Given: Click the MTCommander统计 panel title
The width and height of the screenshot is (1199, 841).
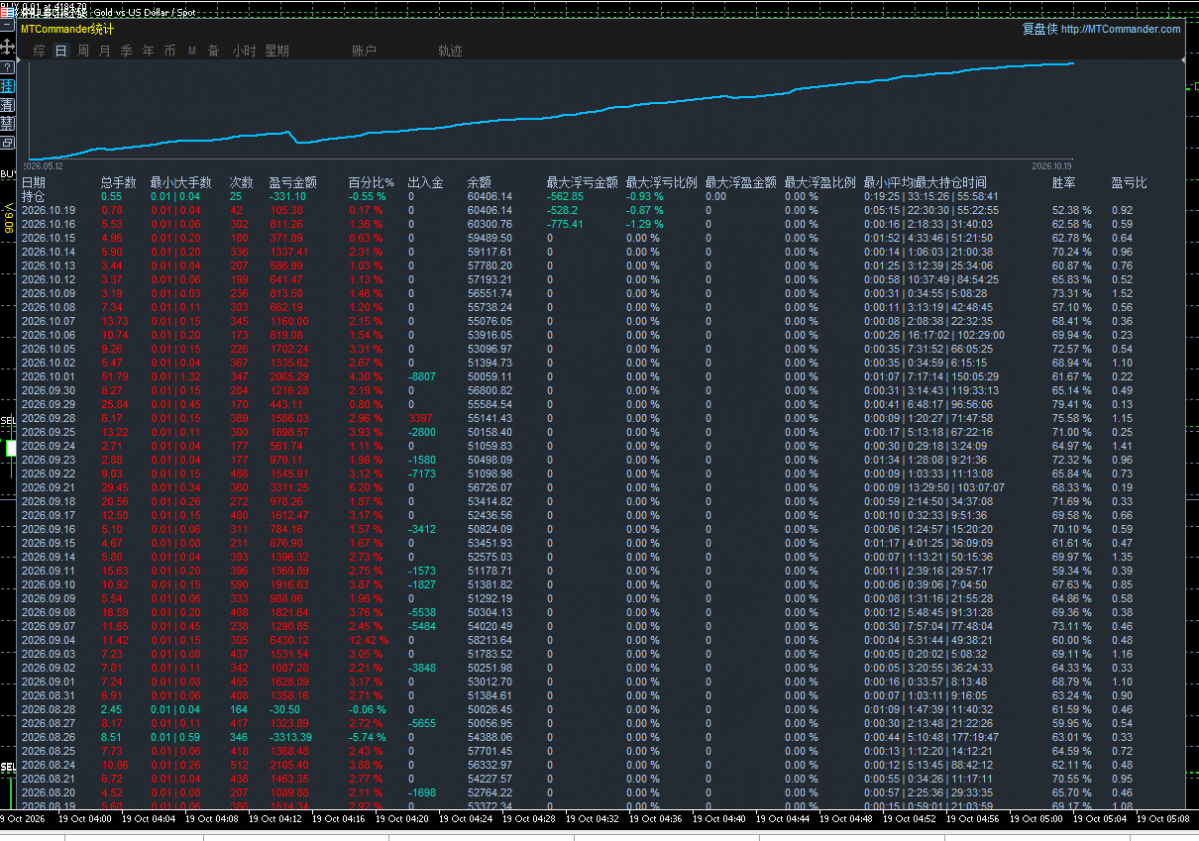Looking at the screenshot, I should click(x=67, y=29).
